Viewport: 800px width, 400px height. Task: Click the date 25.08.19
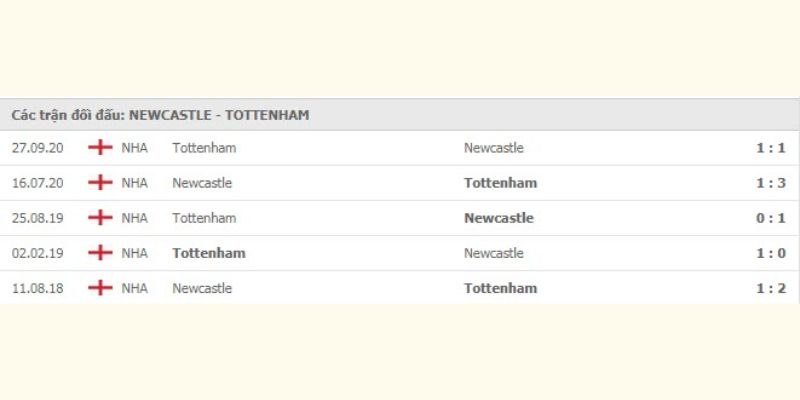(x=38, y=218)
